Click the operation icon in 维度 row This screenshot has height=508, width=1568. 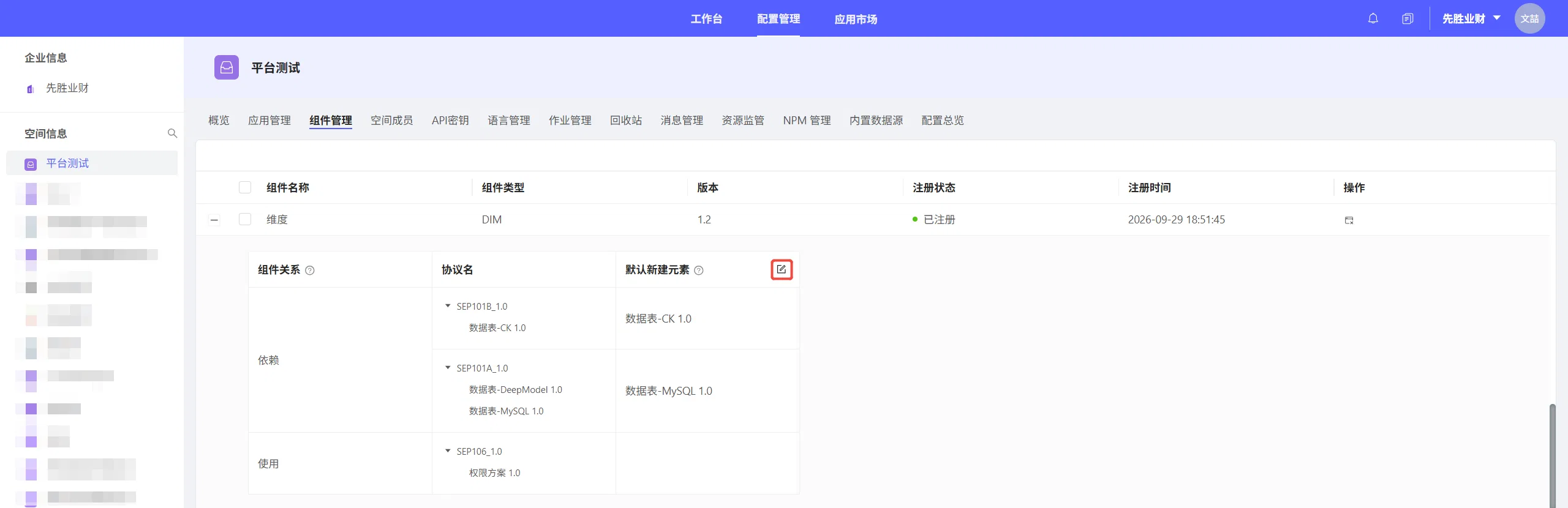click(x=1349, y=220)
